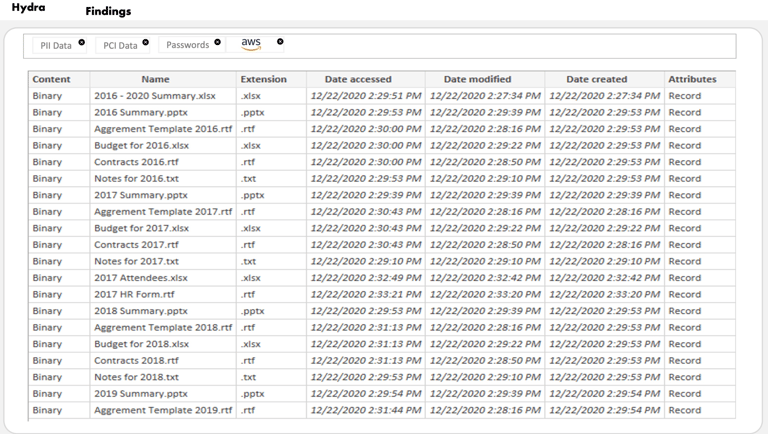Viewport: 768px width, 434px height.
Task: Select file Aggrement Template 2016.rtf
Action: [x=163, y=129]
